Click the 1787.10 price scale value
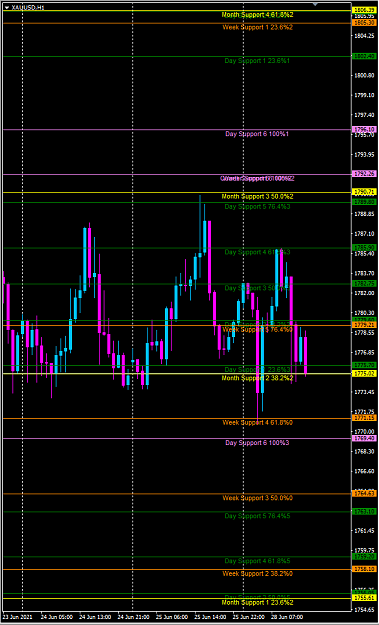The height and width of the screenshot is (625, 379). 363,234
